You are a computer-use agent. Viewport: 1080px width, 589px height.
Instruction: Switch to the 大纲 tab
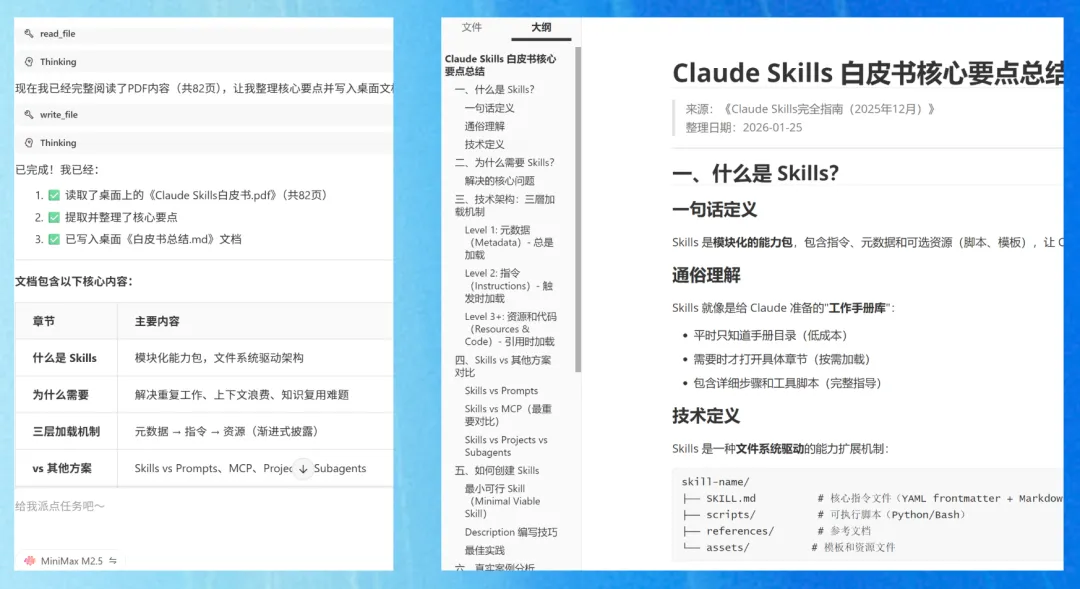coord(541,27)
